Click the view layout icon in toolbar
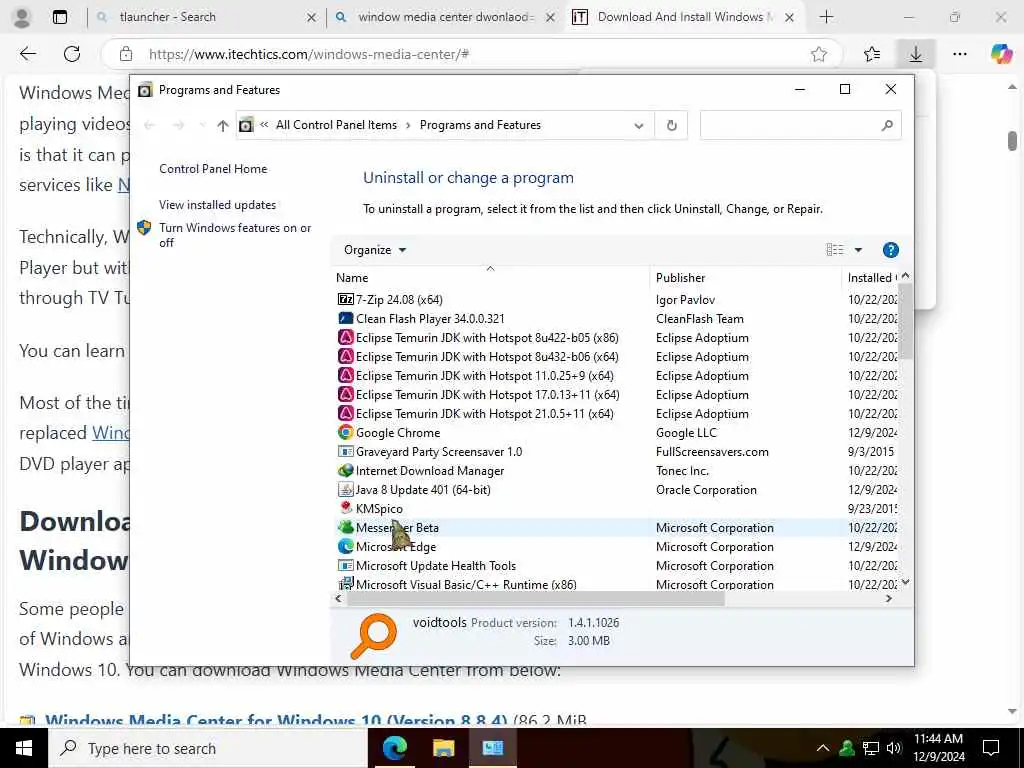 click(835, 250)
